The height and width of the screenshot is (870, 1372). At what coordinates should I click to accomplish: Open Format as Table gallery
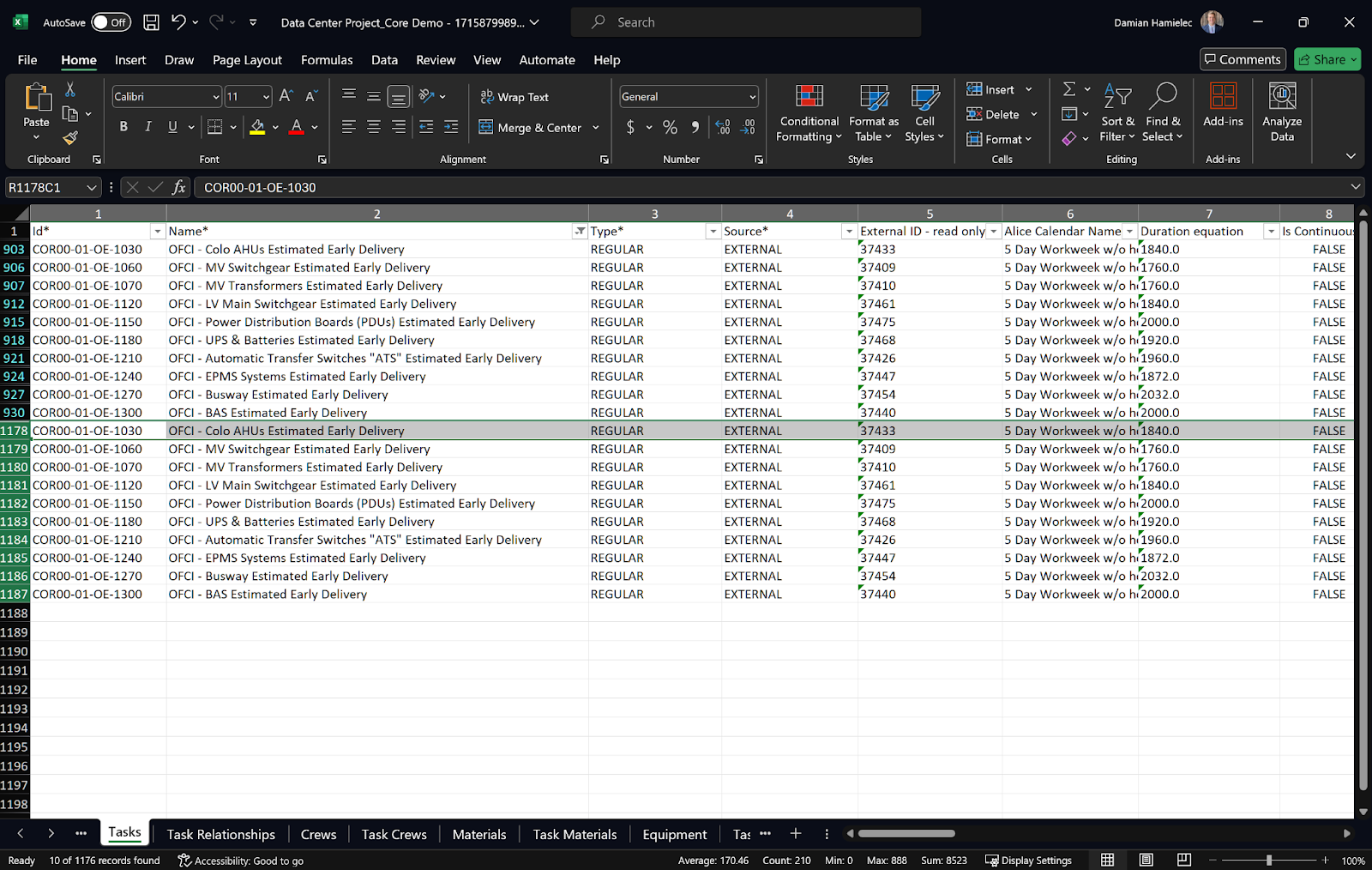874,113
